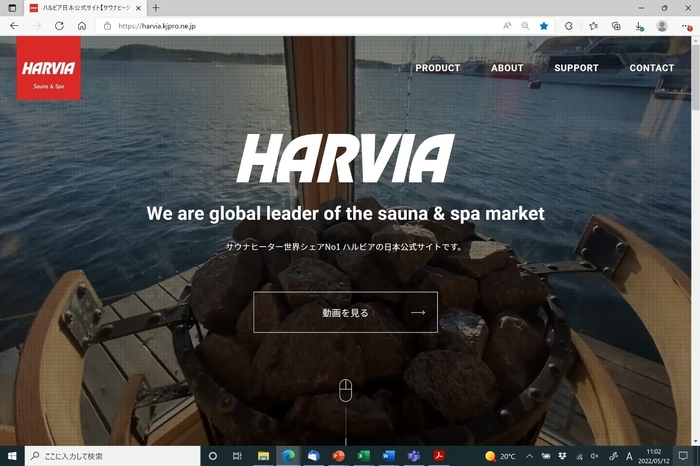700x466 pixels.
Task: Click the favorites star in address bar
Action: click(x=544, y=26)
